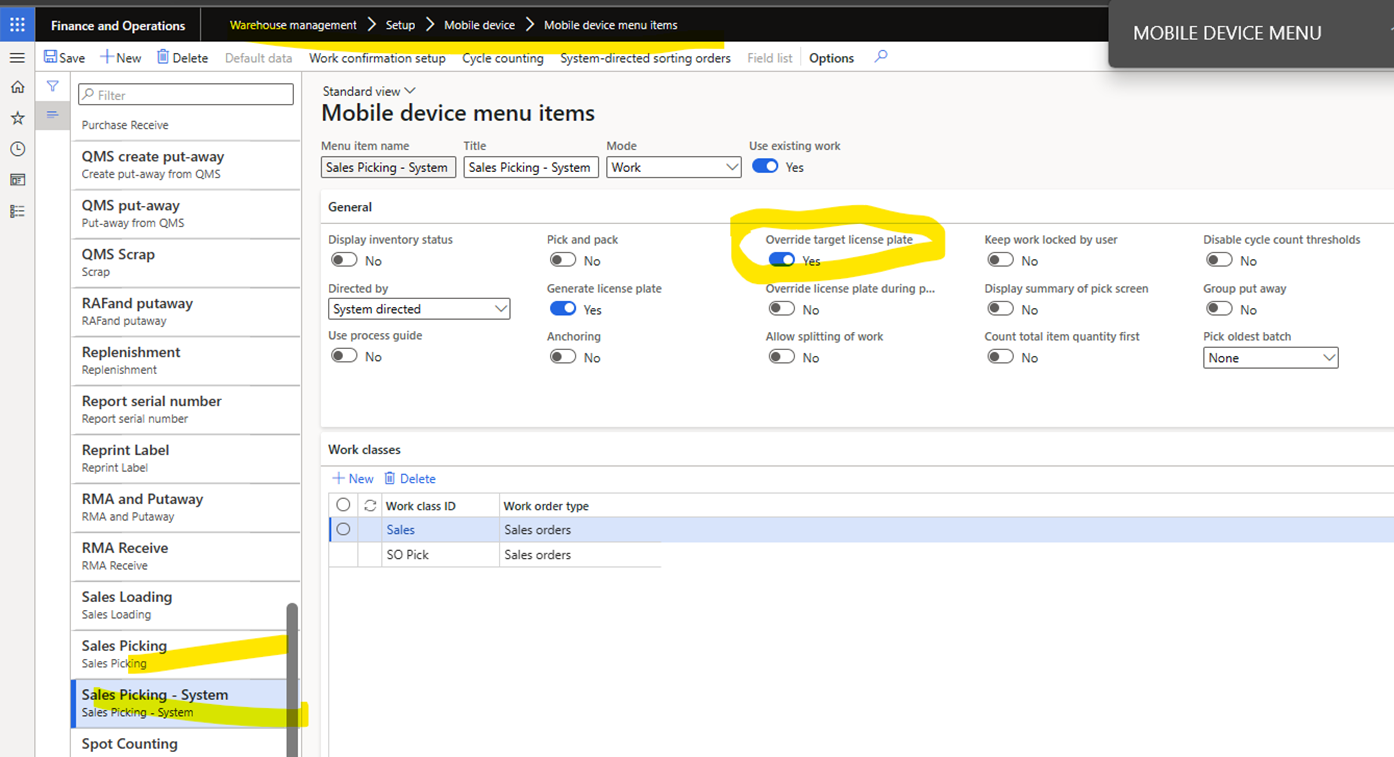Toggle Count total item quantity first
The height and width of the screenshot is (757, 1394).
[1000, 357]
